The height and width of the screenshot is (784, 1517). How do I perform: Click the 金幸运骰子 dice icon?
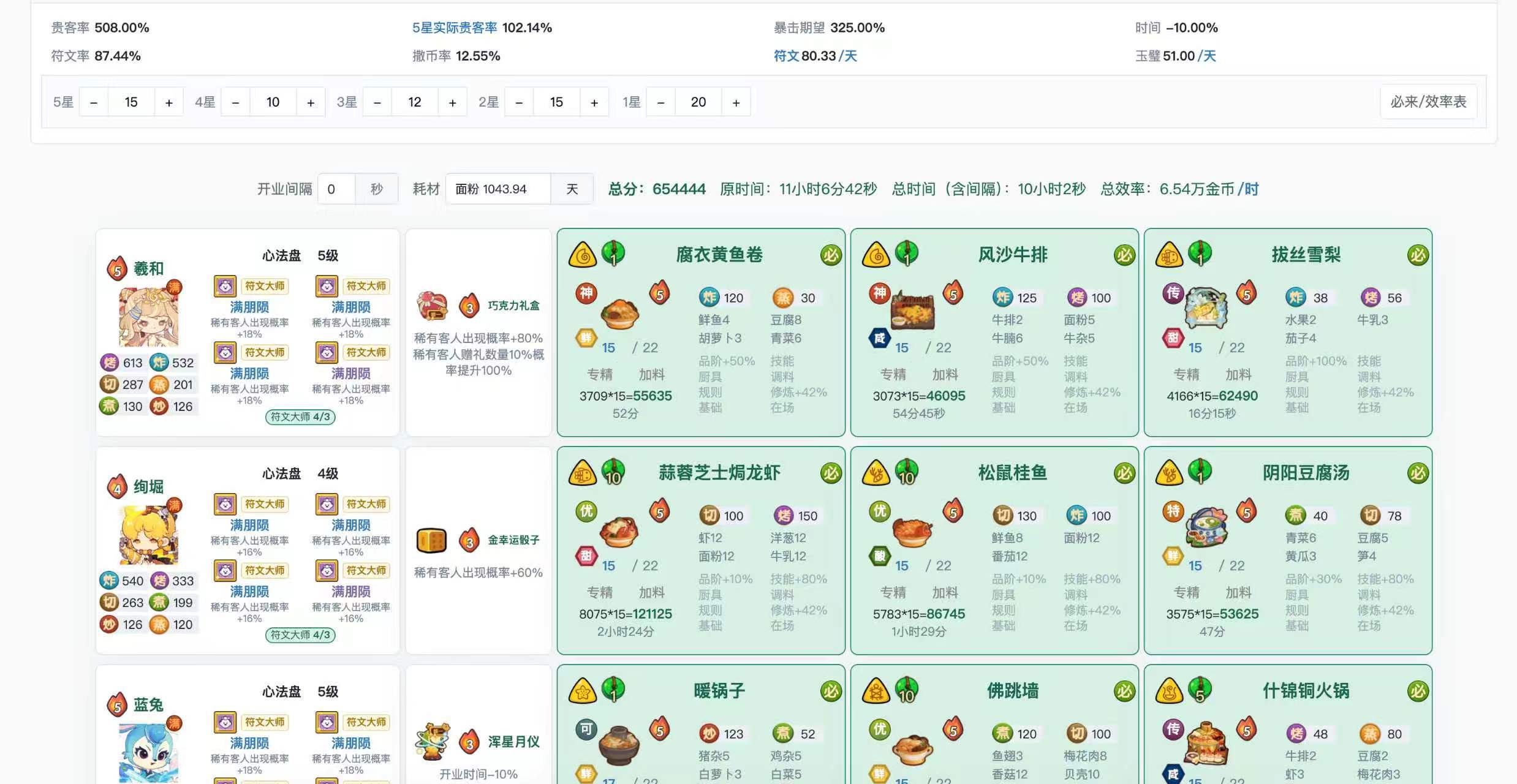coord(431,540)
